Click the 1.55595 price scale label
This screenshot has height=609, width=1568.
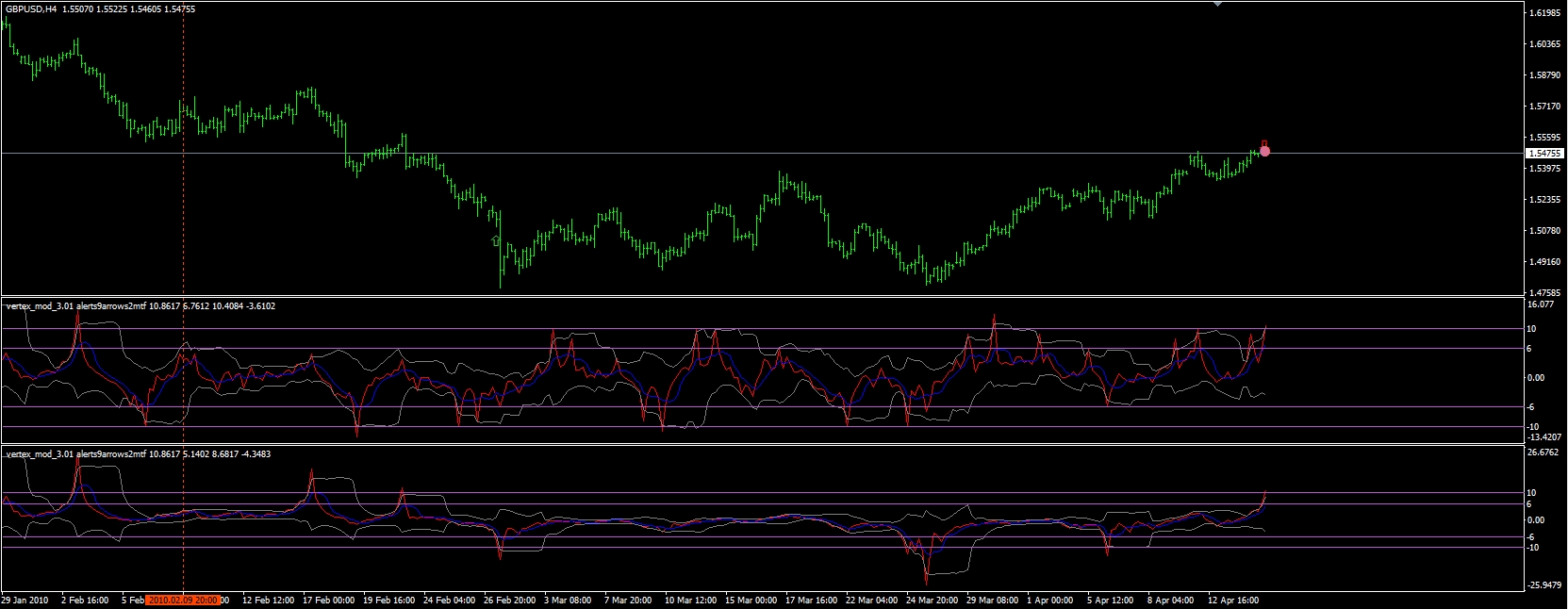pos(1543,138)
